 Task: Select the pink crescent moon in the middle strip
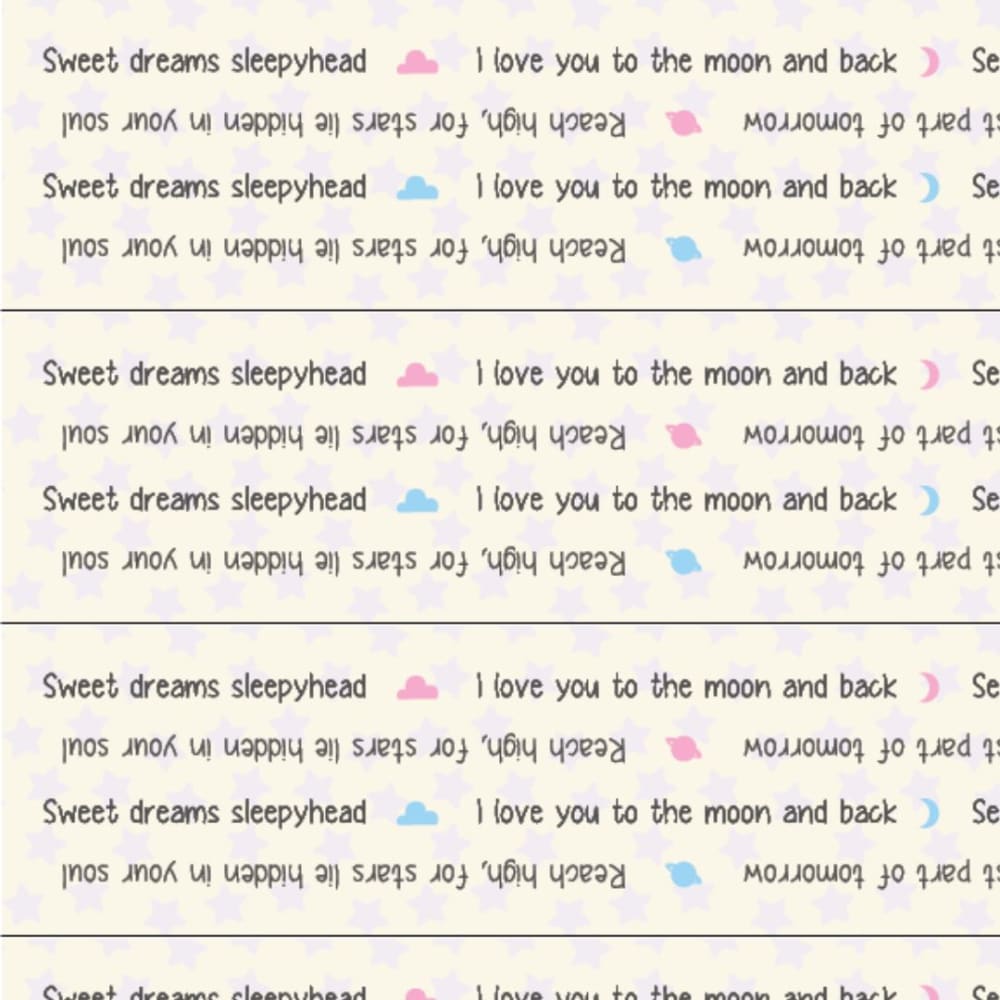(930, 376)
